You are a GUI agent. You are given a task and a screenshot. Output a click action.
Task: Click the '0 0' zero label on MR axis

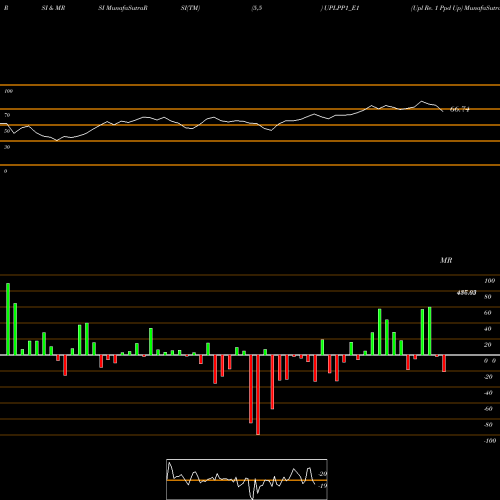click(490, 361)
